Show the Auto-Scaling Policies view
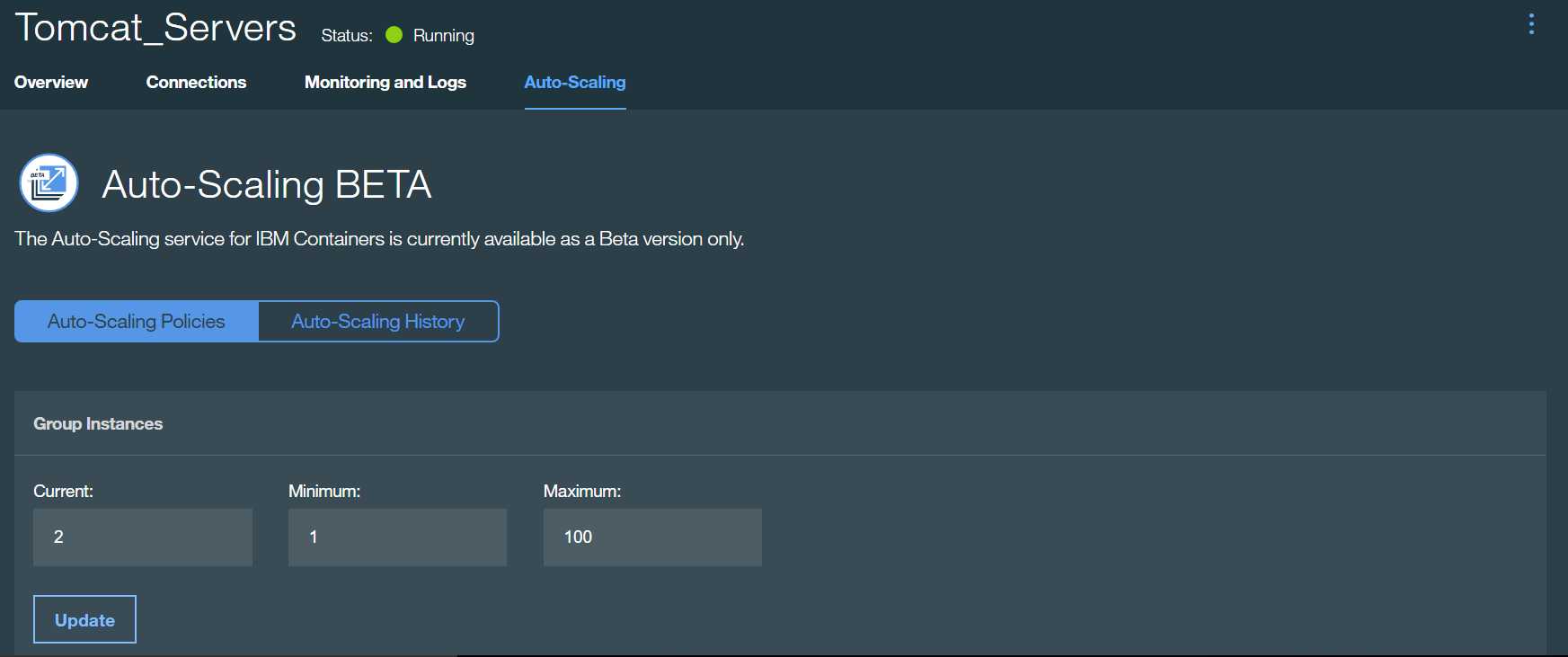The image size is (1568, 657). coord(137,321)
